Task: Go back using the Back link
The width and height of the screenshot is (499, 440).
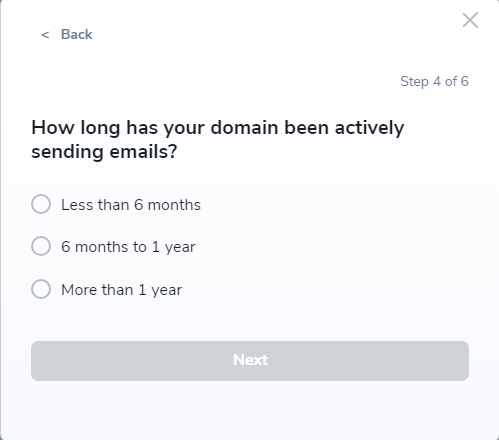Action: 67,34
